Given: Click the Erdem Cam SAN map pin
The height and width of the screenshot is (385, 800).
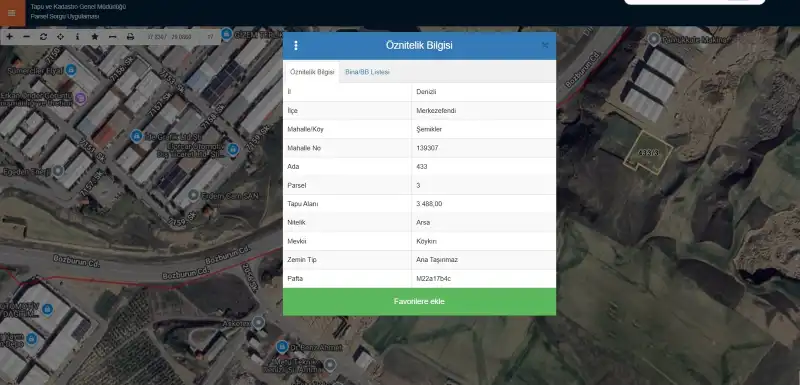Looking at the screenshot, I should click(x=193, y=195).
